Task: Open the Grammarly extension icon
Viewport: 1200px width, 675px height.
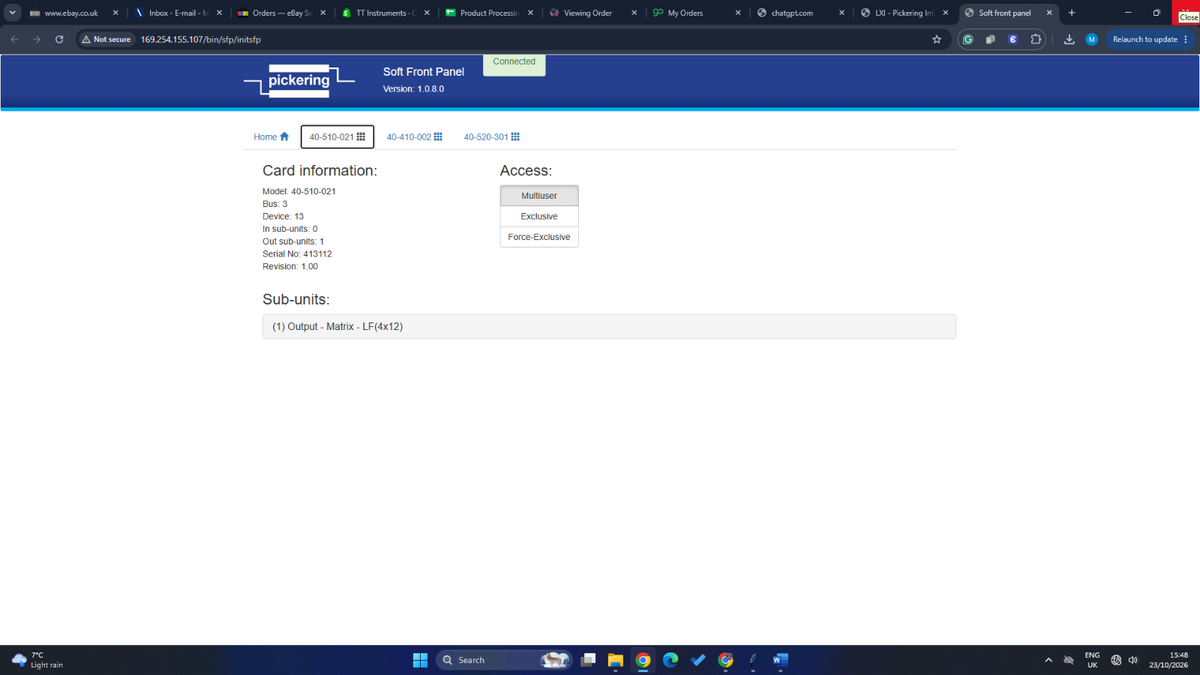Action: click(x=968, y=40)
